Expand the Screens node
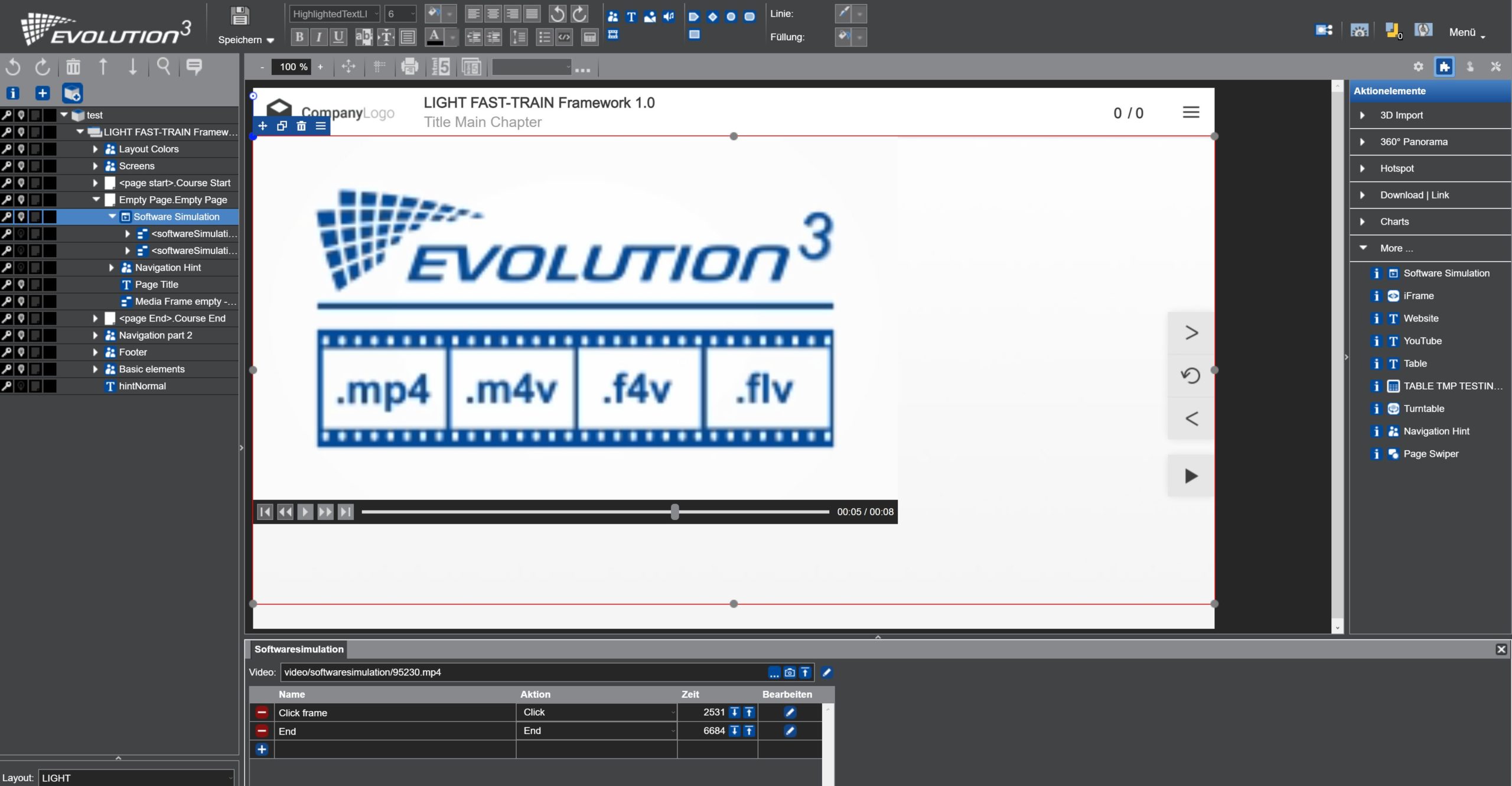The image size is (1512, 786). coord(95,166)
